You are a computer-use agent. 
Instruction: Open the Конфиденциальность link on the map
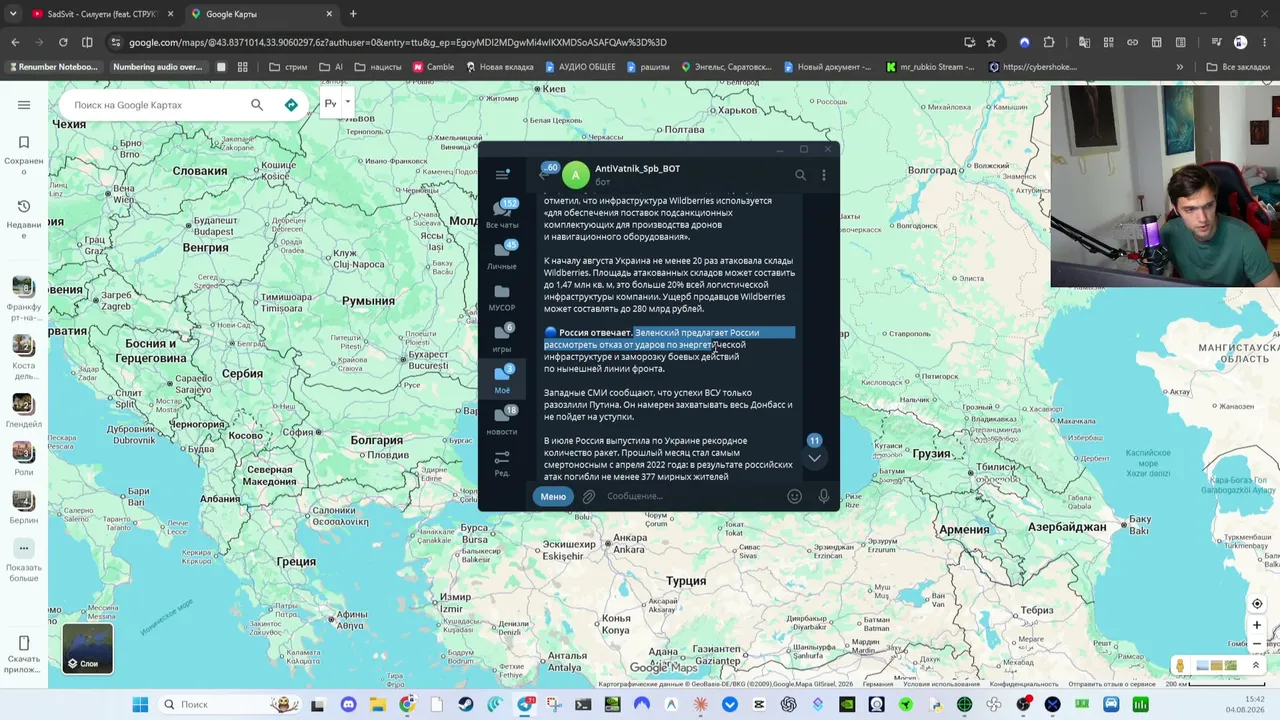(x=1025, y=684)
